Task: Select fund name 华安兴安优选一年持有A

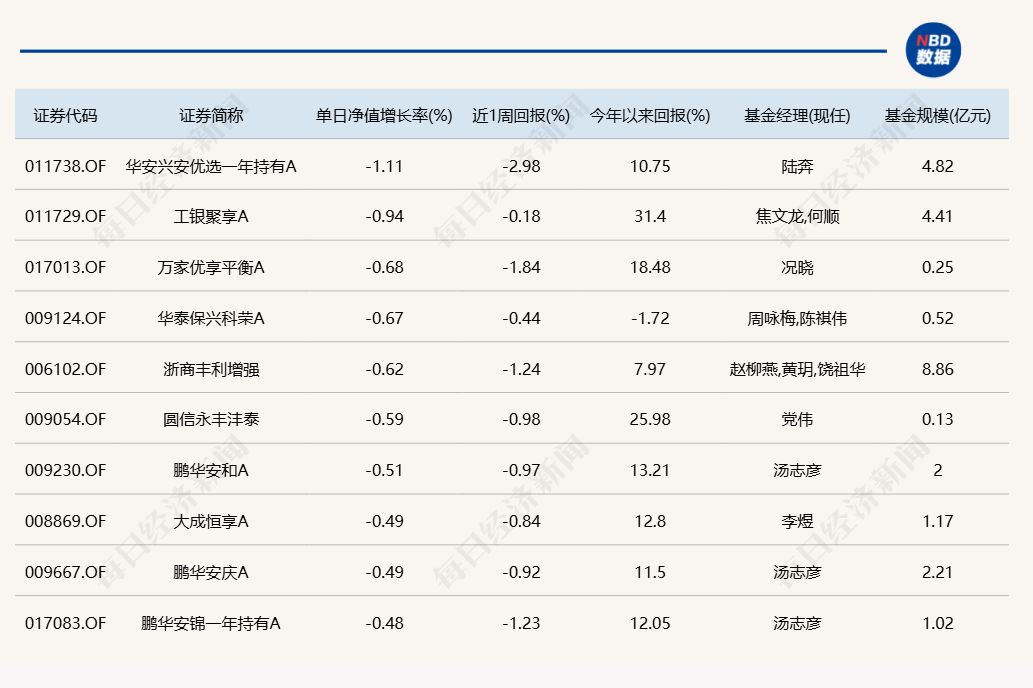Action: [x=211, y=166]
